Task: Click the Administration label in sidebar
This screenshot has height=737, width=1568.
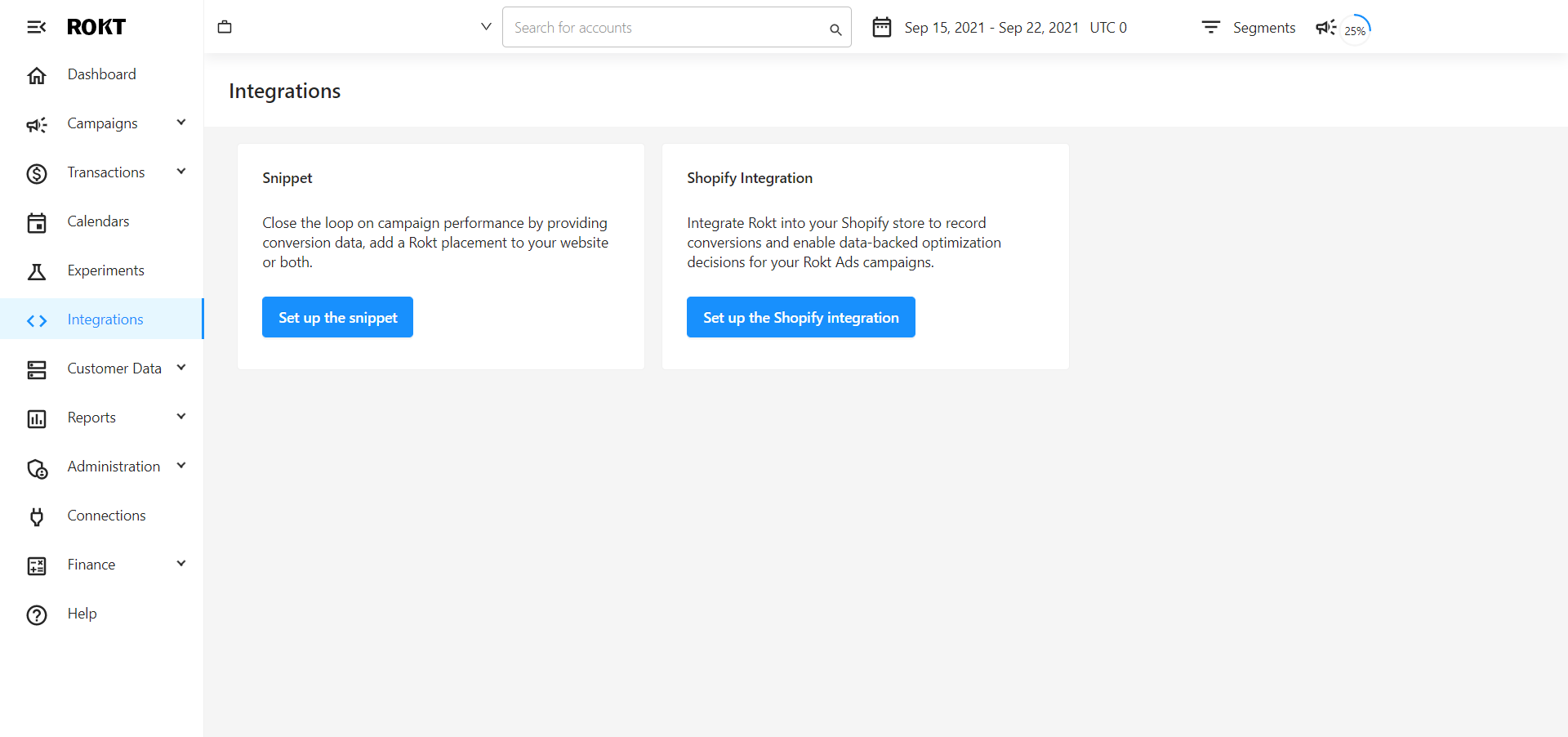Action: pos(114,467)
